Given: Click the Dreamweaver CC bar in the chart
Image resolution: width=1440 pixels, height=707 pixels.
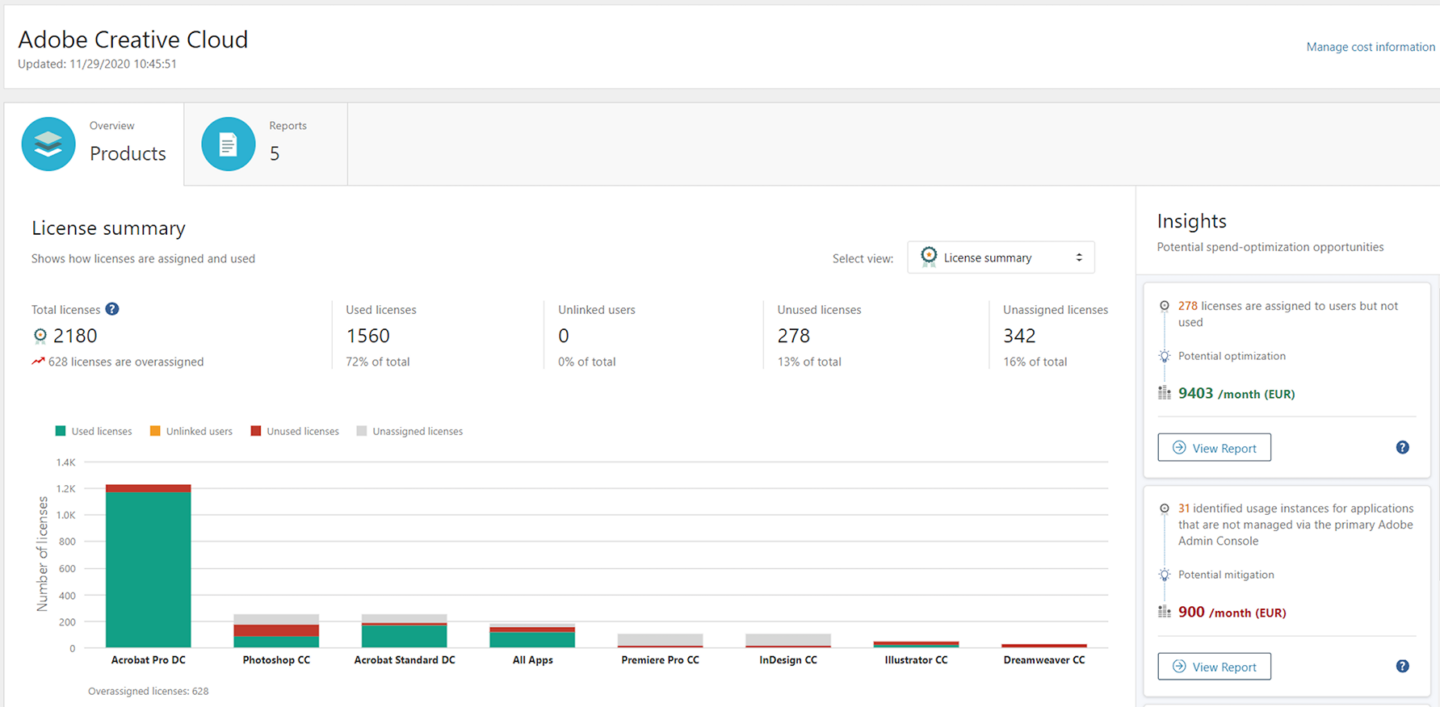Looking at the screenshot, I should coord(1044,645).
